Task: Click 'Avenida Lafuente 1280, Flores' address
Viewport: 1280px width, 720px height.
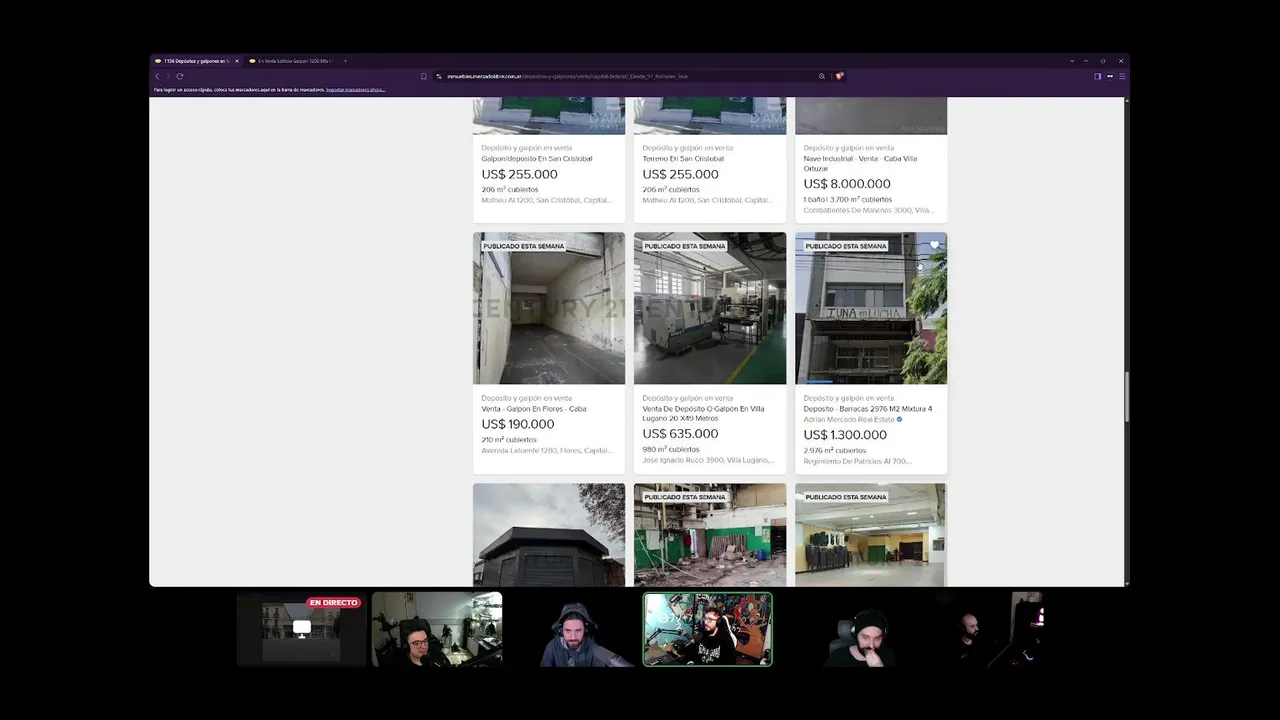Action: coord(546,450)
